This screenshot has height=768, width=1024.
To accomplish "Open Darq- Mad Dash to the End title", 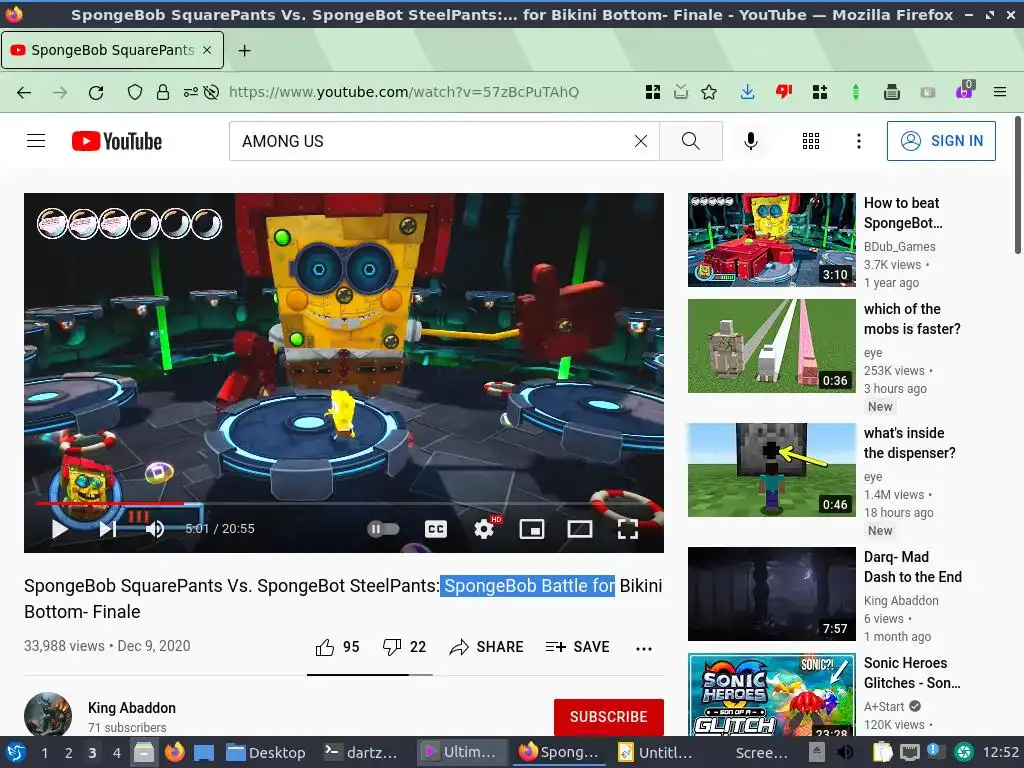I will pyautogui.click(x=912, y=567).
